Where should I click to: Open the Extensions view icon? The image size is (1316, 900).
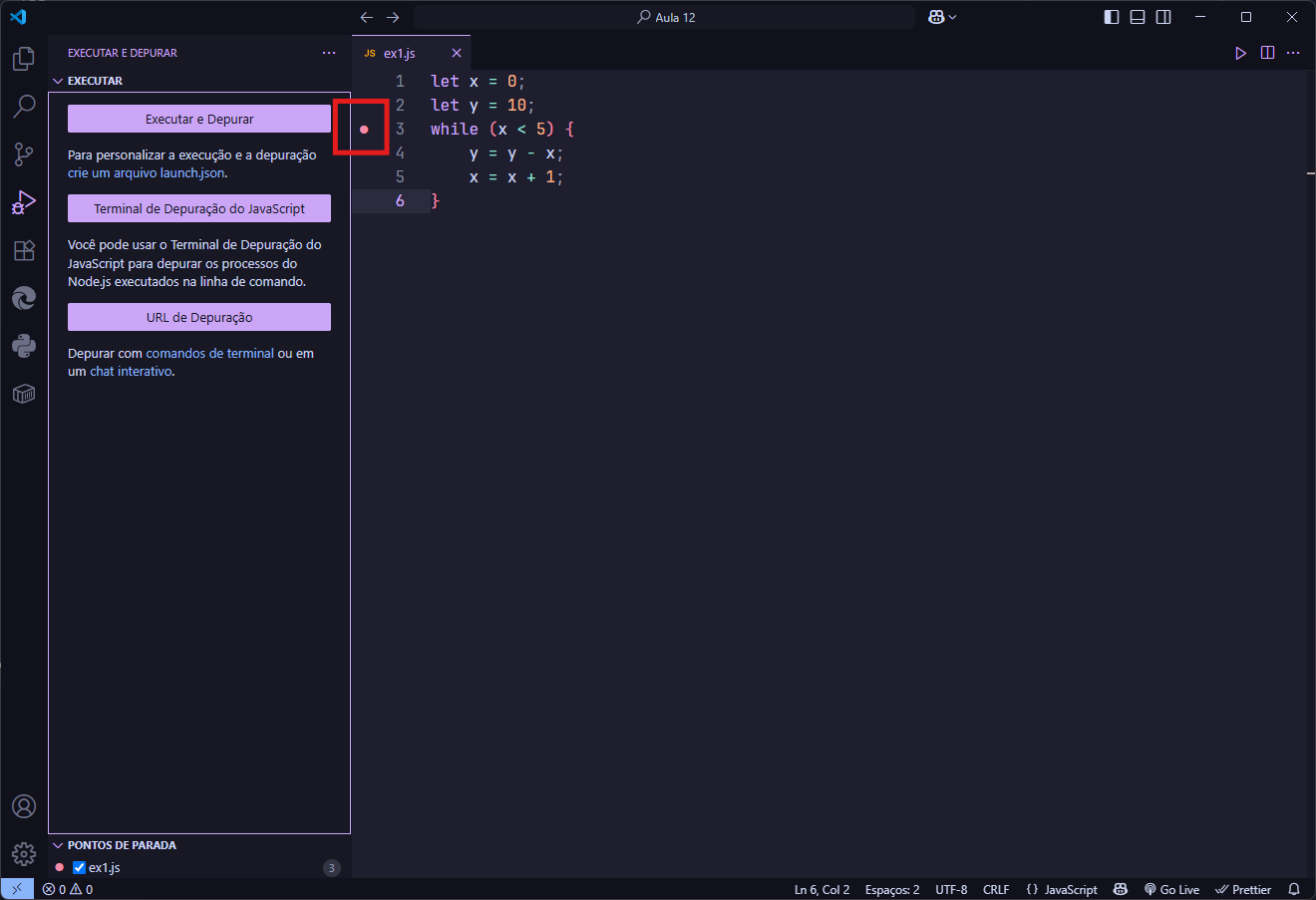24,250
